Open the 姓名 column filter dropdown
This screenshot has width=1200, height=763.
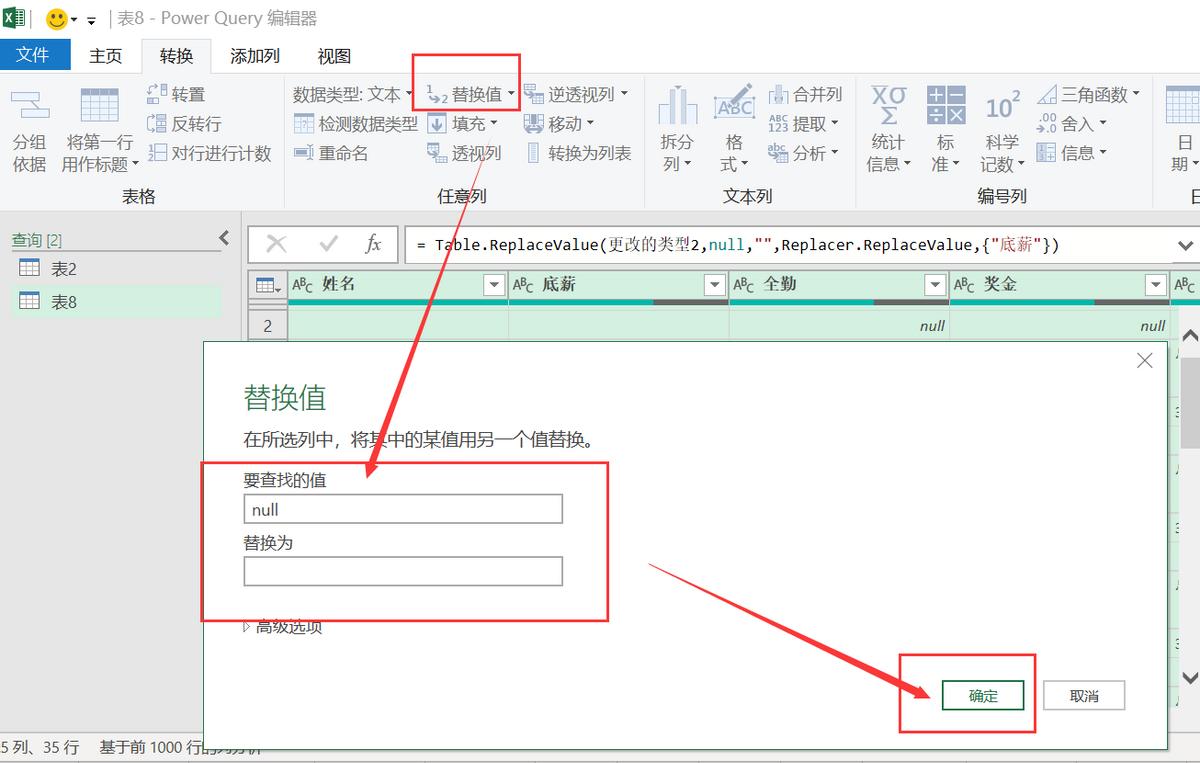click(494, 284)
